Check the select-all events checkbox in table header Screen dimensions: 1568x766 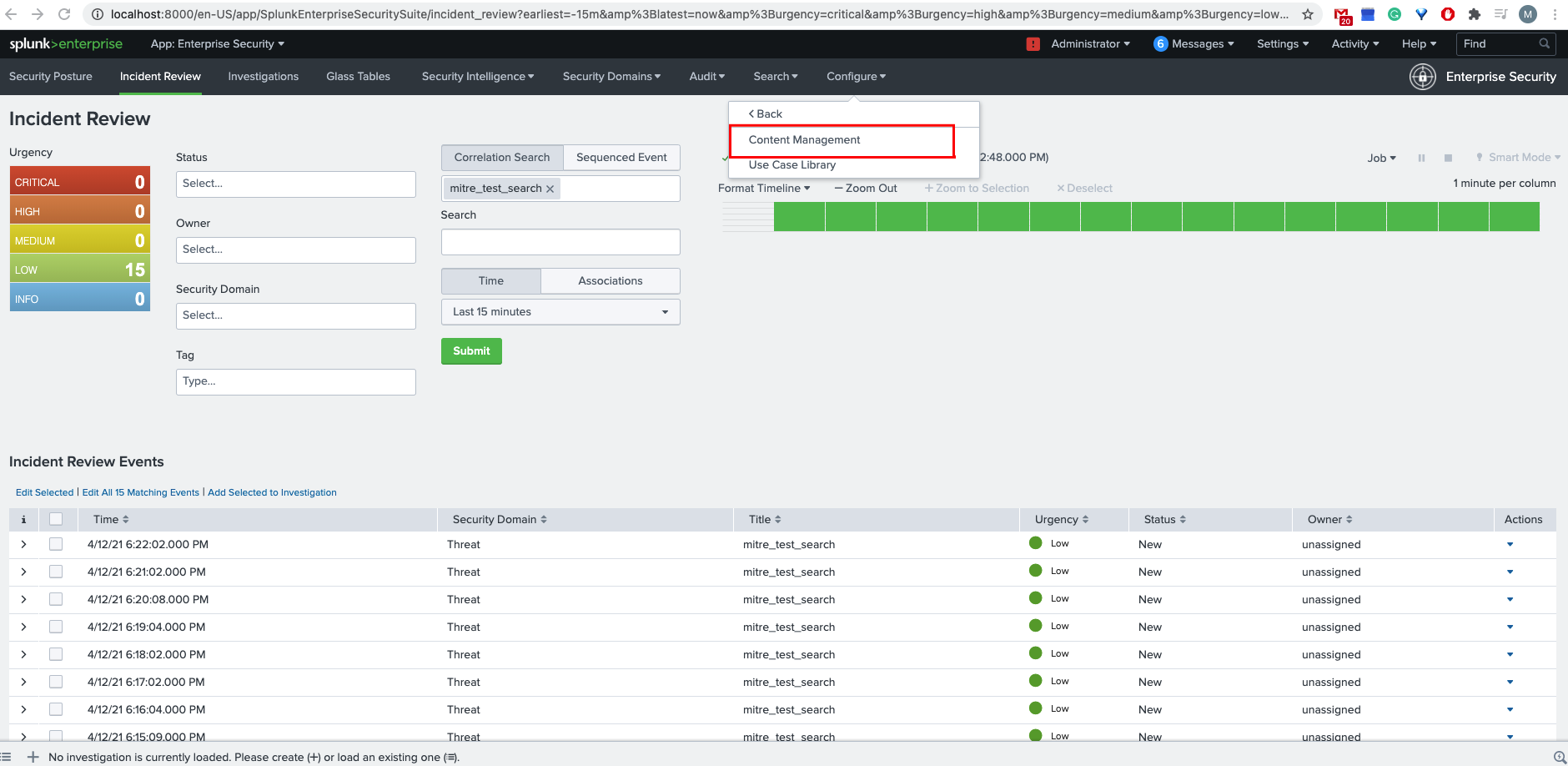56,519
